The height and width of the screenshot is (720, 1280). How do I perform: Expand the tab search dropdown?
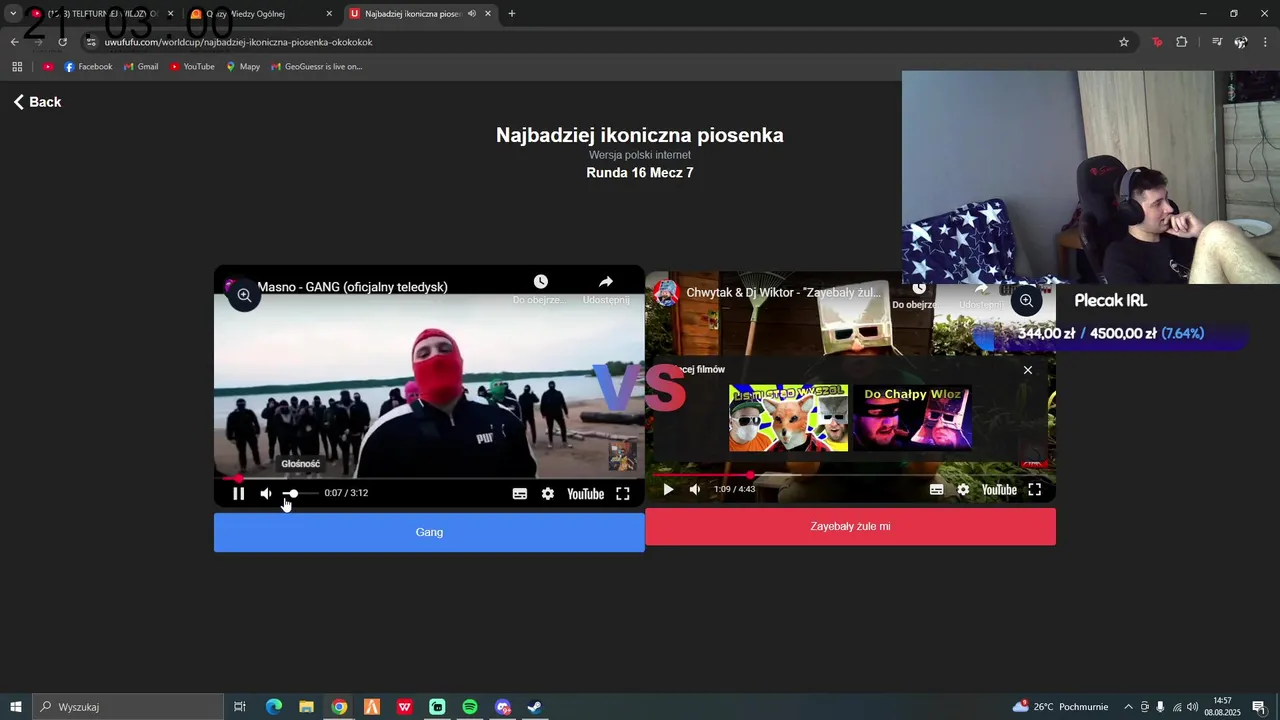click(13, 14)
